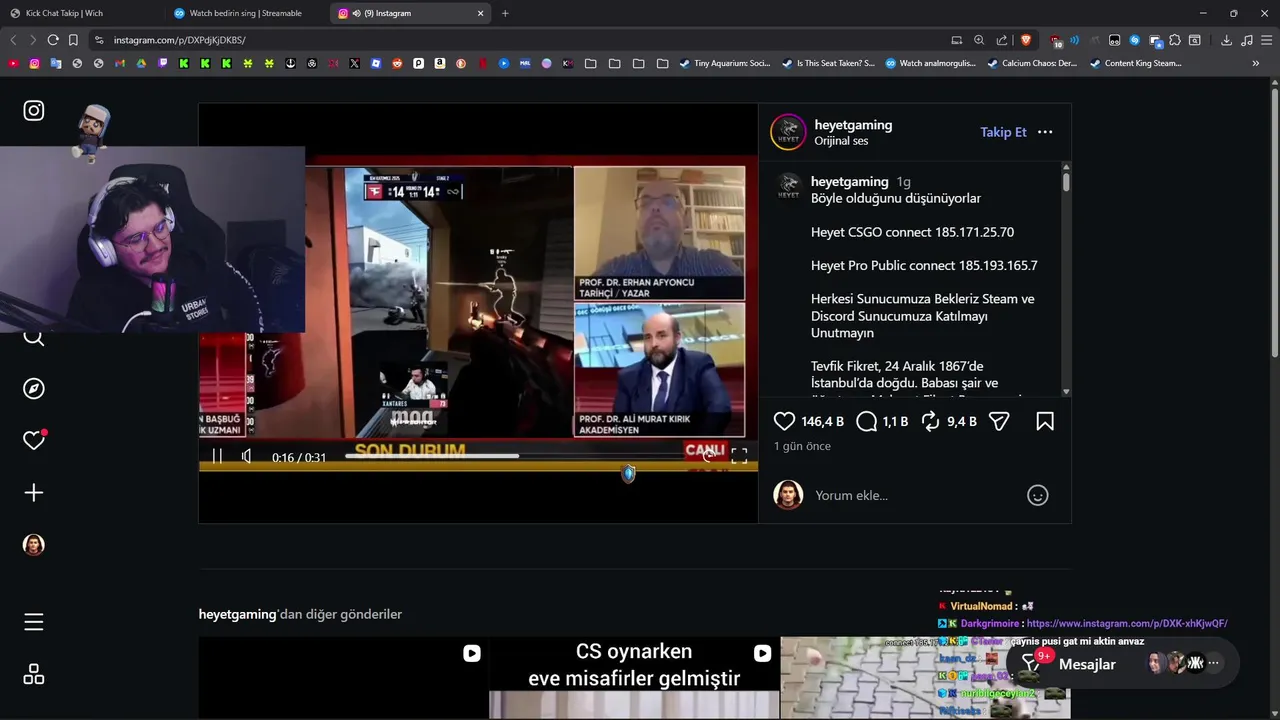Pause the playing video

(x=217, y=456)
